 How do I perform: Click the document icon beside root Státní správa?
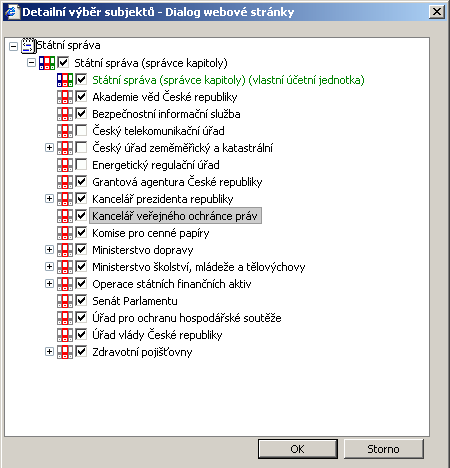[28, 45]
